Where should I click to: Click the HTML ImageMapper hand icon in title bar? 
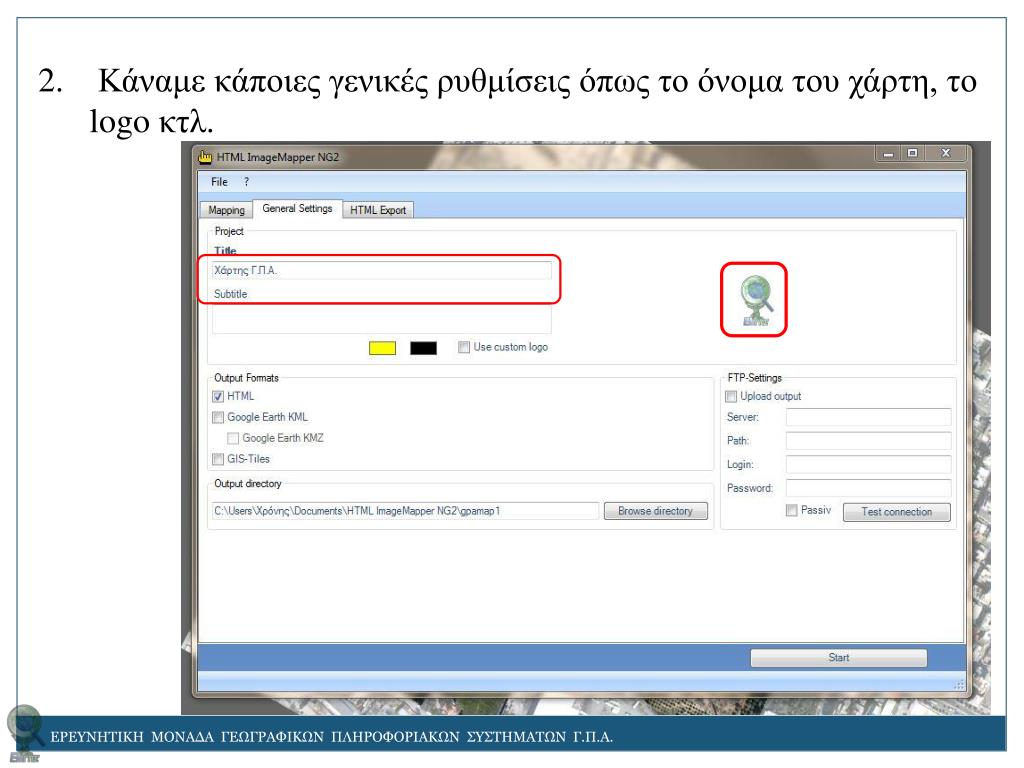pyautogui.click(x=206, y=157)
